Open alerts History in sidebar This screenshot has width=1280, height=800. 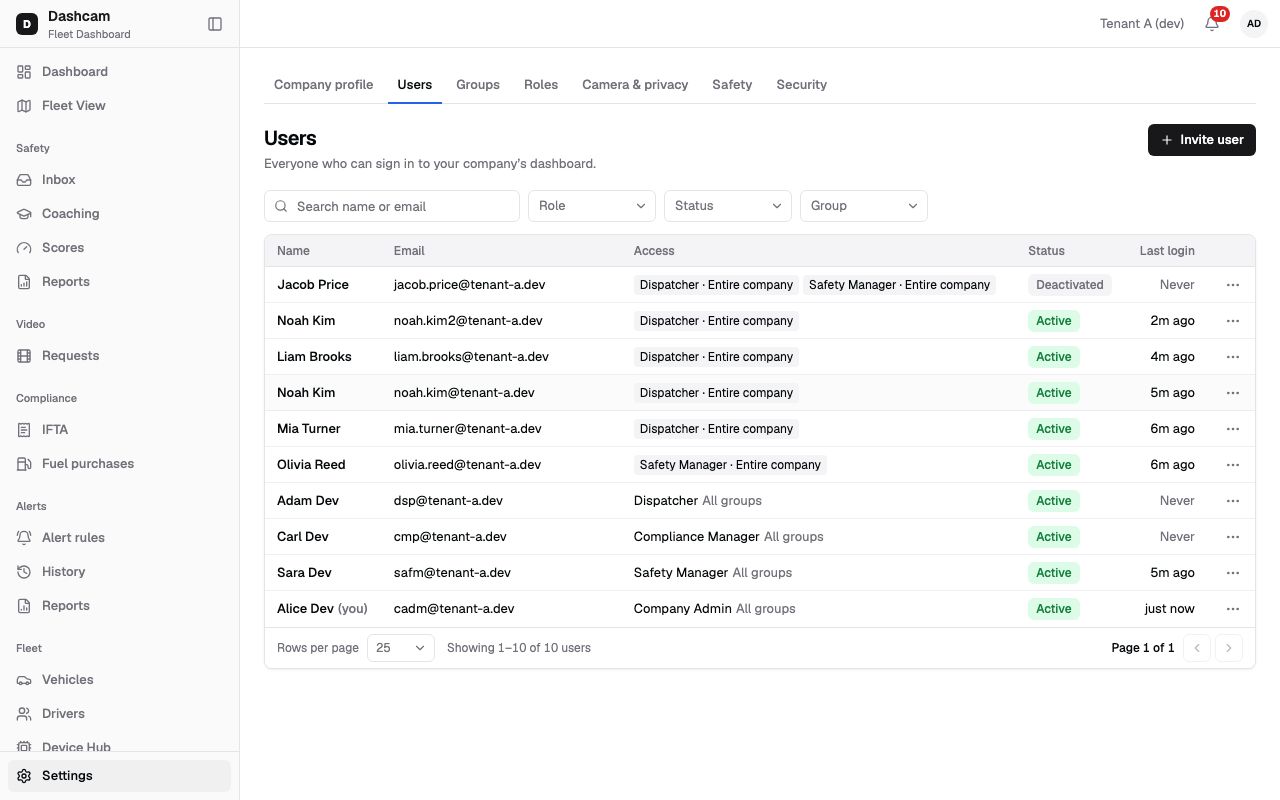coord(119,572)
